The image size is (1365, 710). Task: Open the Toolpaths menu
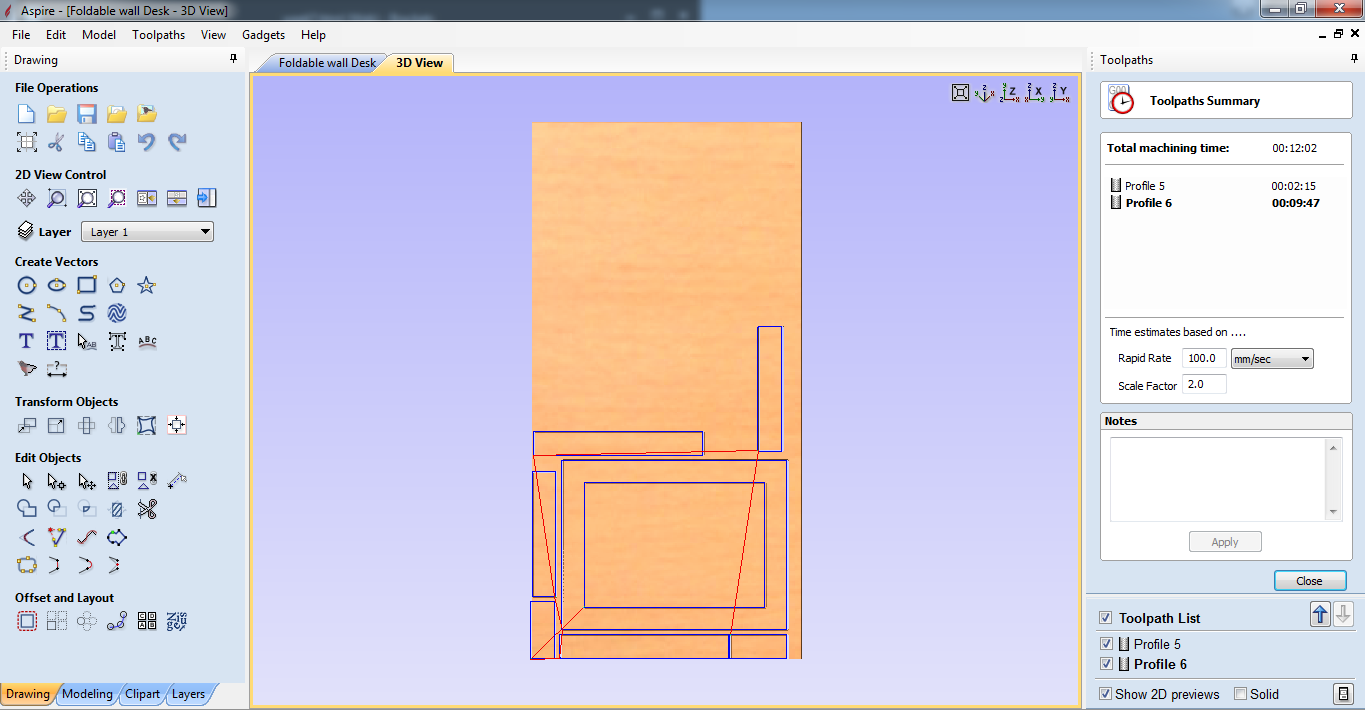[158, 34]
